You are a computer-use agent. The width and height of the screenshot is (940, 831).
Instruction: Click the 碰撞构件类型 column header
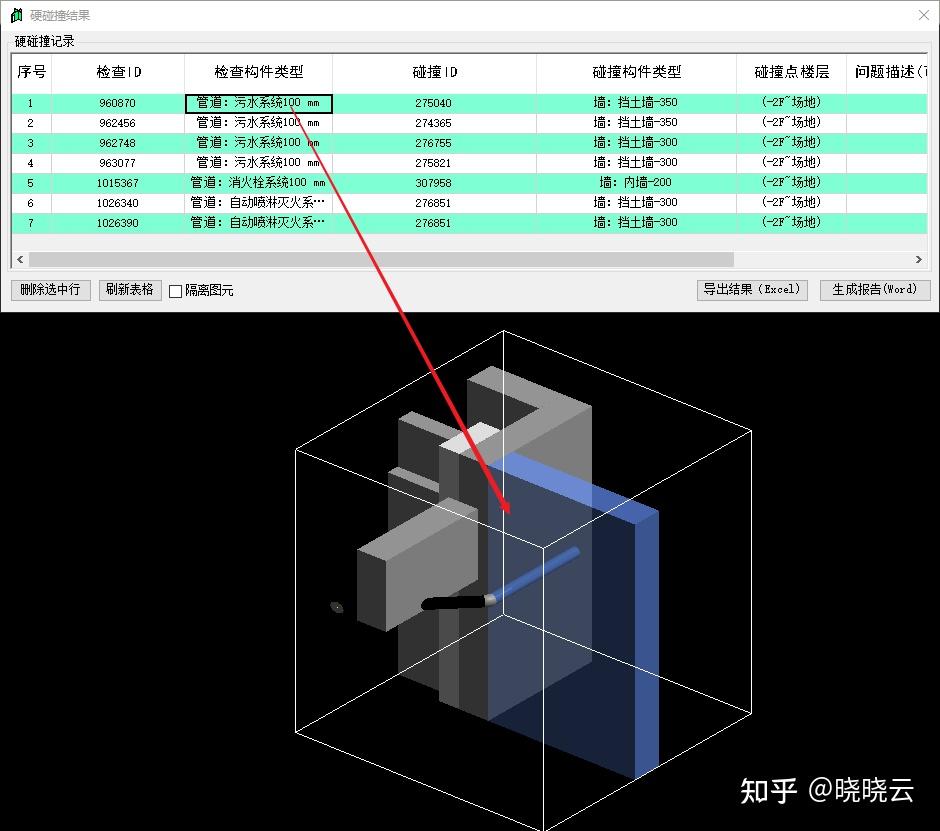[635, 72]
